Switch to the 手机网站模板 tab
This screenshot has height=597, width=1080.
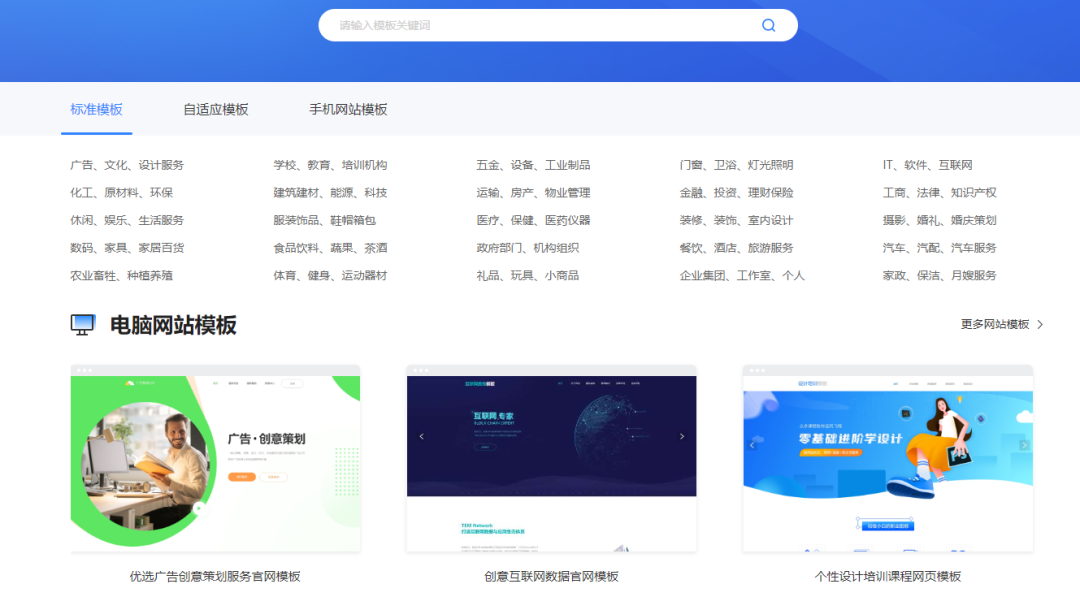[348, 108]
